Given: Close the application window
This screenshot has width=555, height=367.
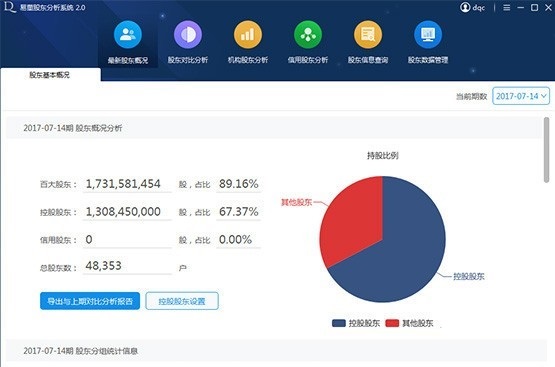Looking at the screenshot, I should [x=548, y=7].
